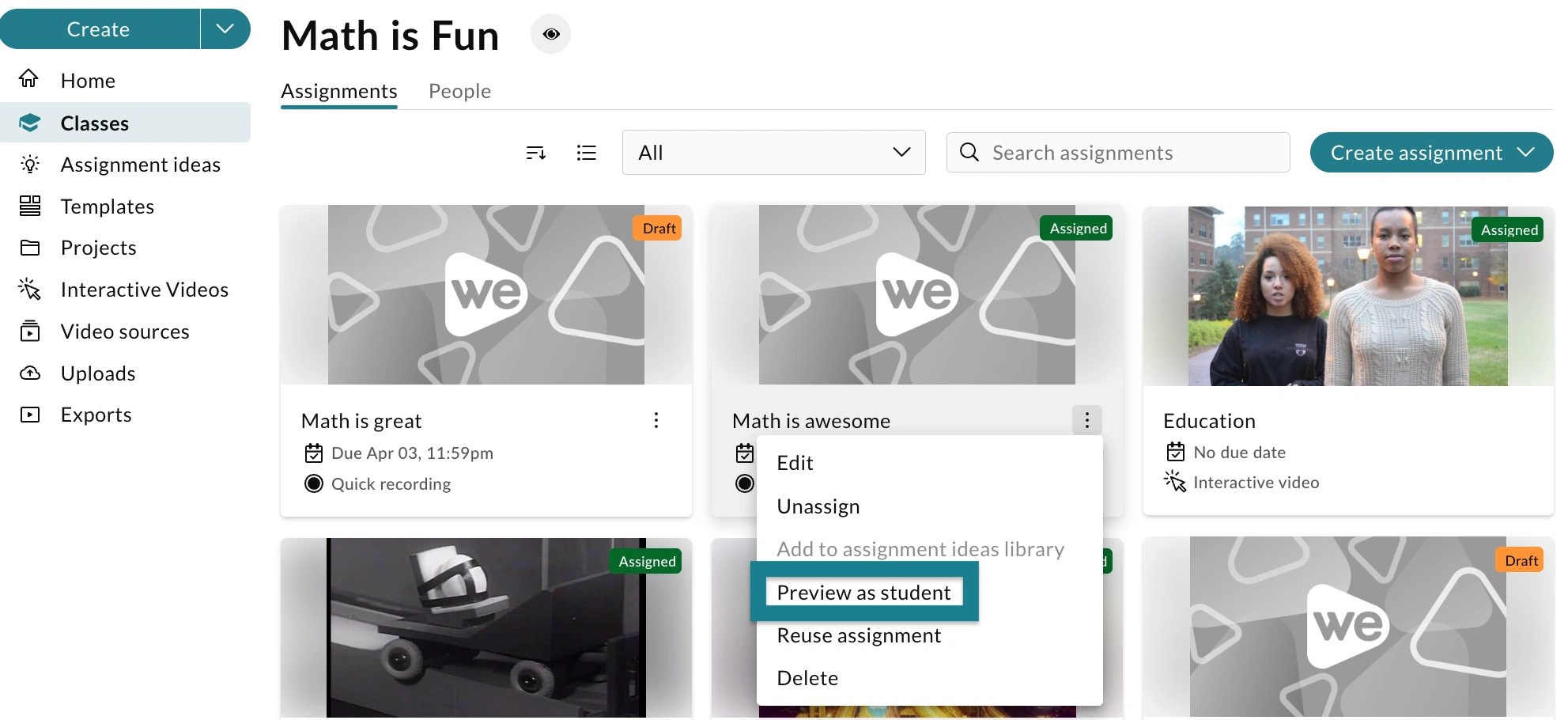Viewport: 1568px width, 720px height.
Task: Click the Projects folder icon
Action: (x=30, y=248)
